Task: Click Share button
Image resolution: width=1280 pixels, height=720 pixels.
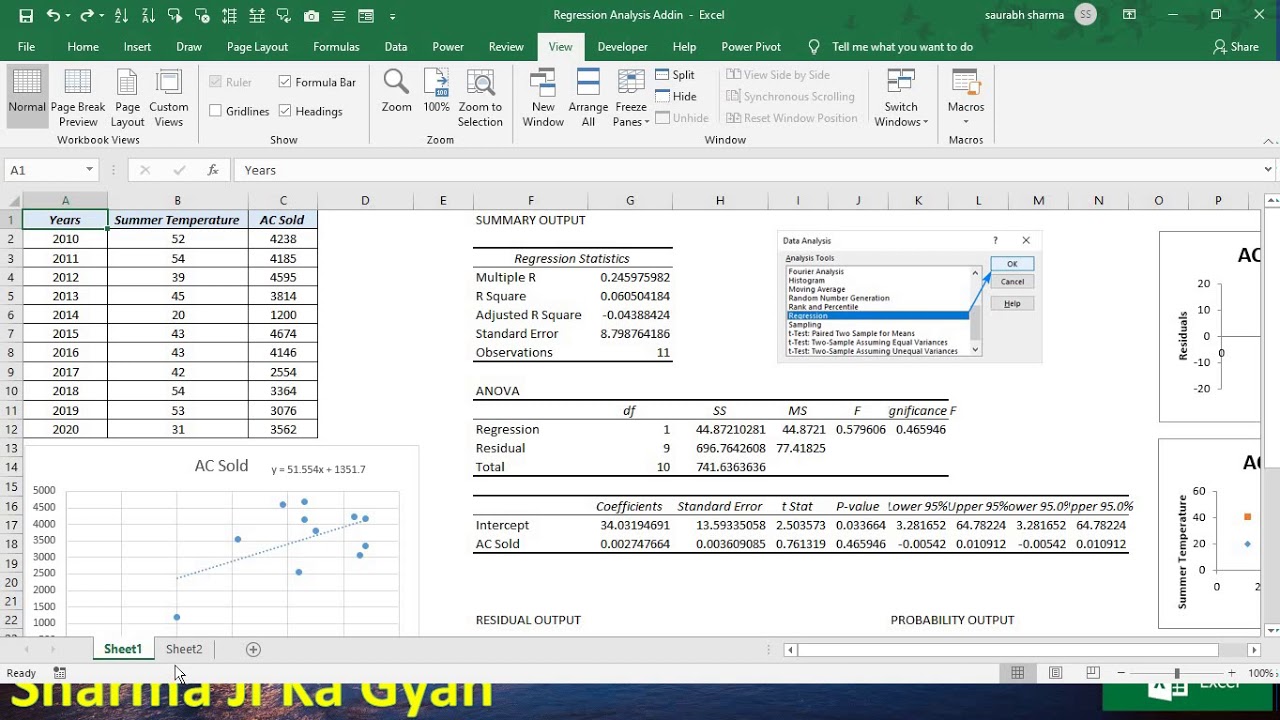Action: pos(1236,47)
